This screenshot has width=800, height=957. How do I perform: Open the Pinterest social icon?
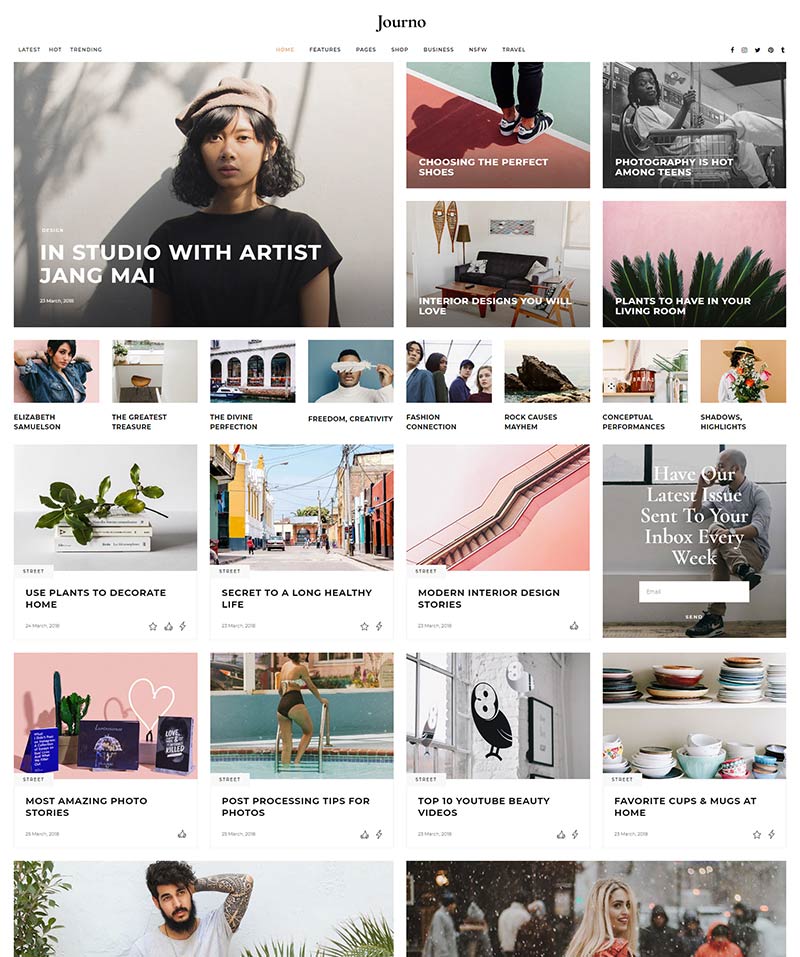pyautogui.click(x=771, y=50)
